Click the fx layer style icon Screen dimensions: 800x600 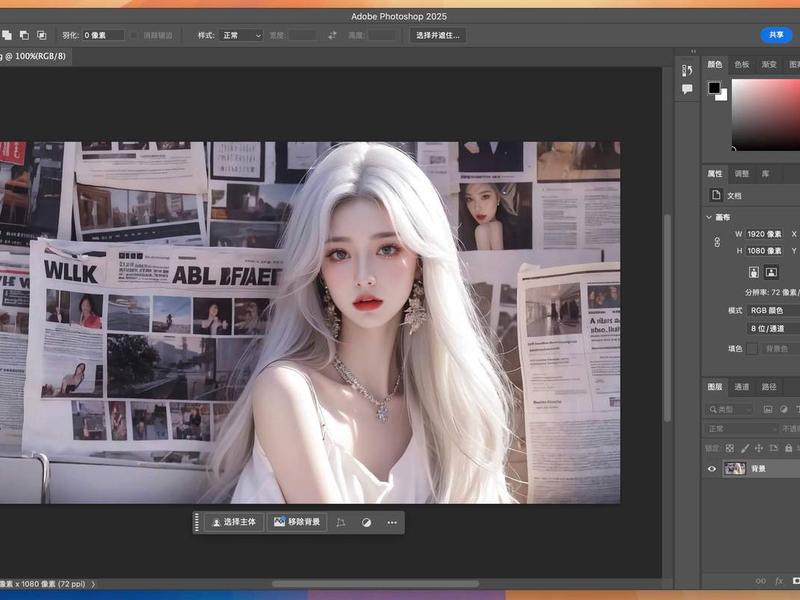point(779,581)
